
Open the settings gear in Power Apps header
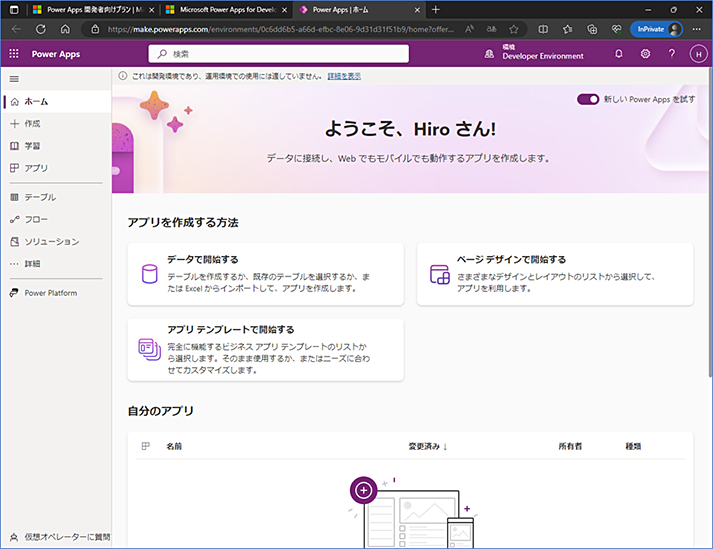point(645,54)
